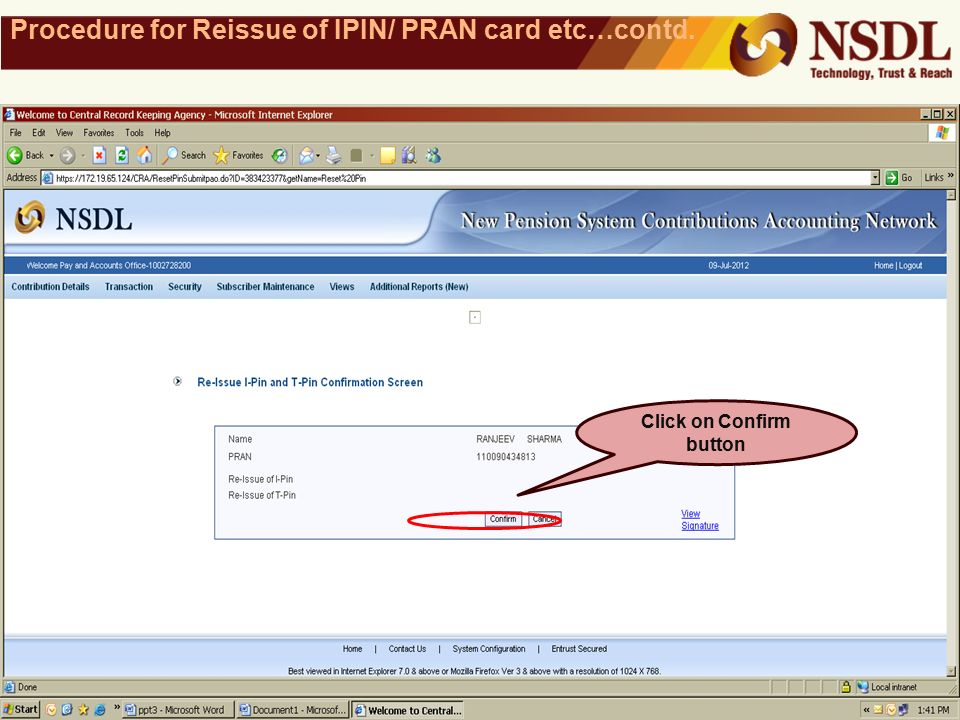Screen dimensions: 960x720
Task: Click the Logout link
Action: [x=910, y=266]
